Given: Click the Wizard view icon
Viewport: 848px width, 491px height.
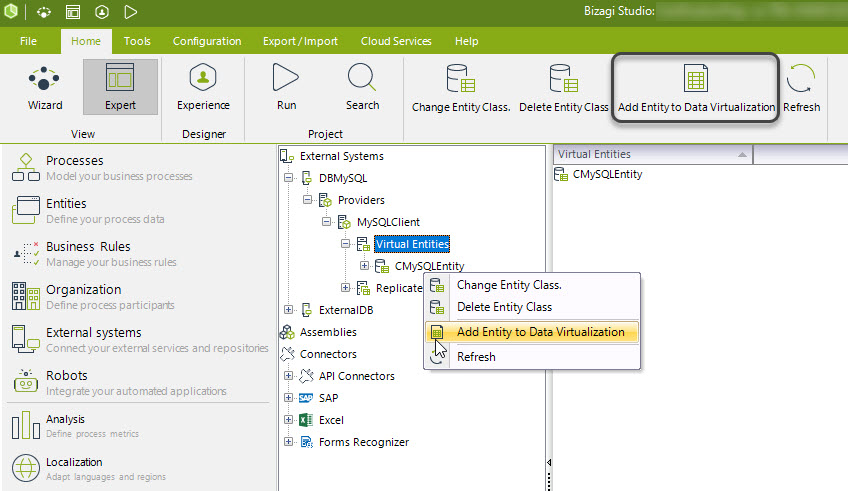Looking at the screenshot, I should [x=44, y=88].
